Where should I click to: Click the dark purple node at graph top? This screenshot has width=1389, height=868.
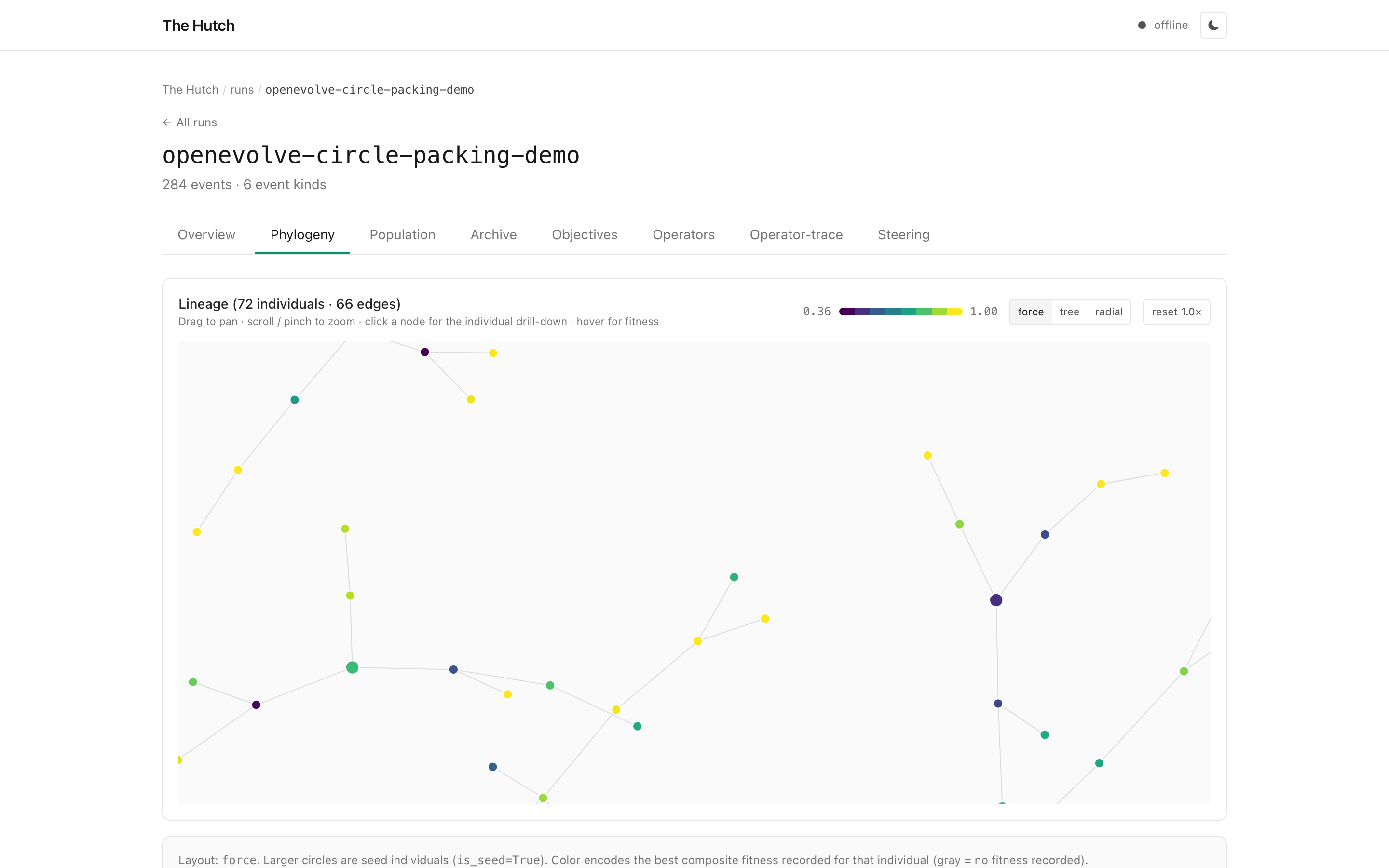point(425,352)
